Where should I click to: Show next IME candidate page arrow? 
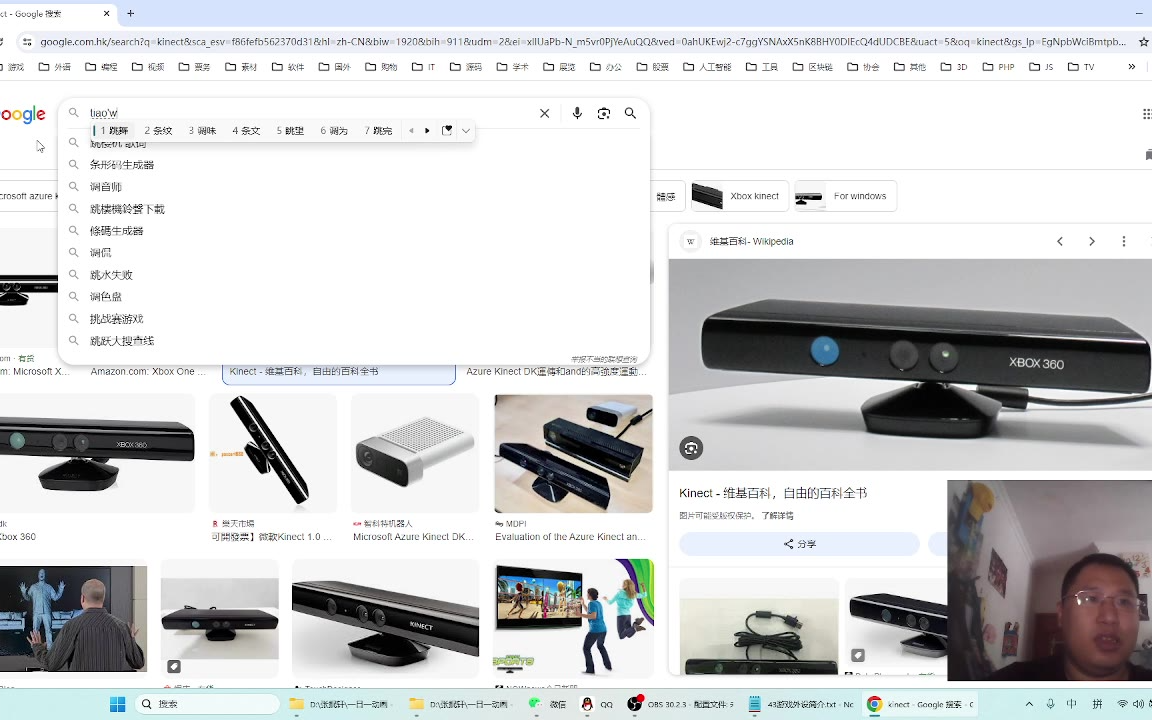pyautogui.click(x=427, y=131)
